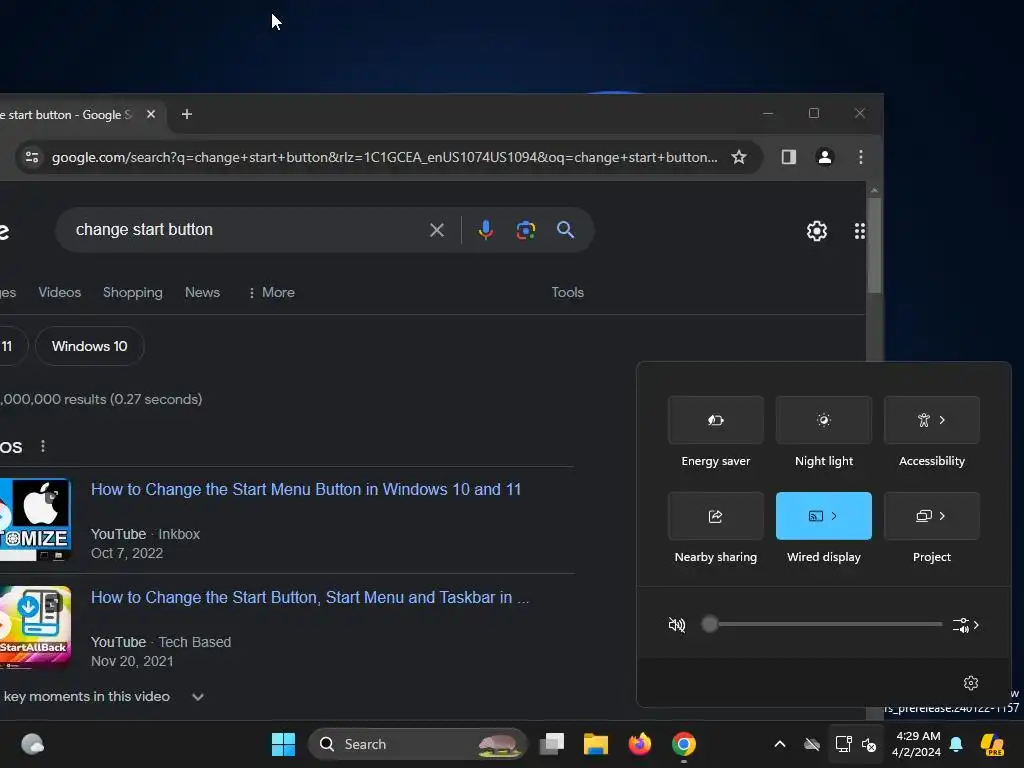Open a new Chrome tab with plus
The image size is (1024, 768).
coord(187,114)
